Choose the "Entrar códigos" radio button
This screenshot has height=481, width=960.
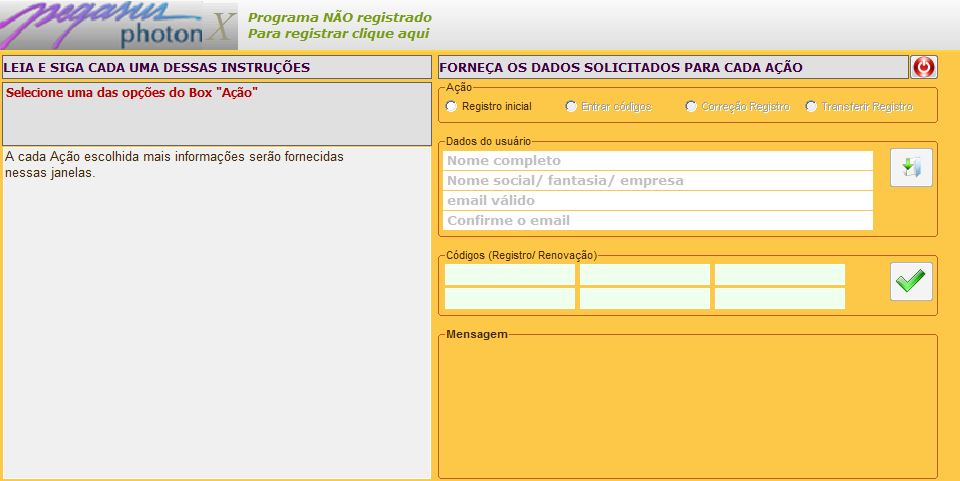pos(571,106)
